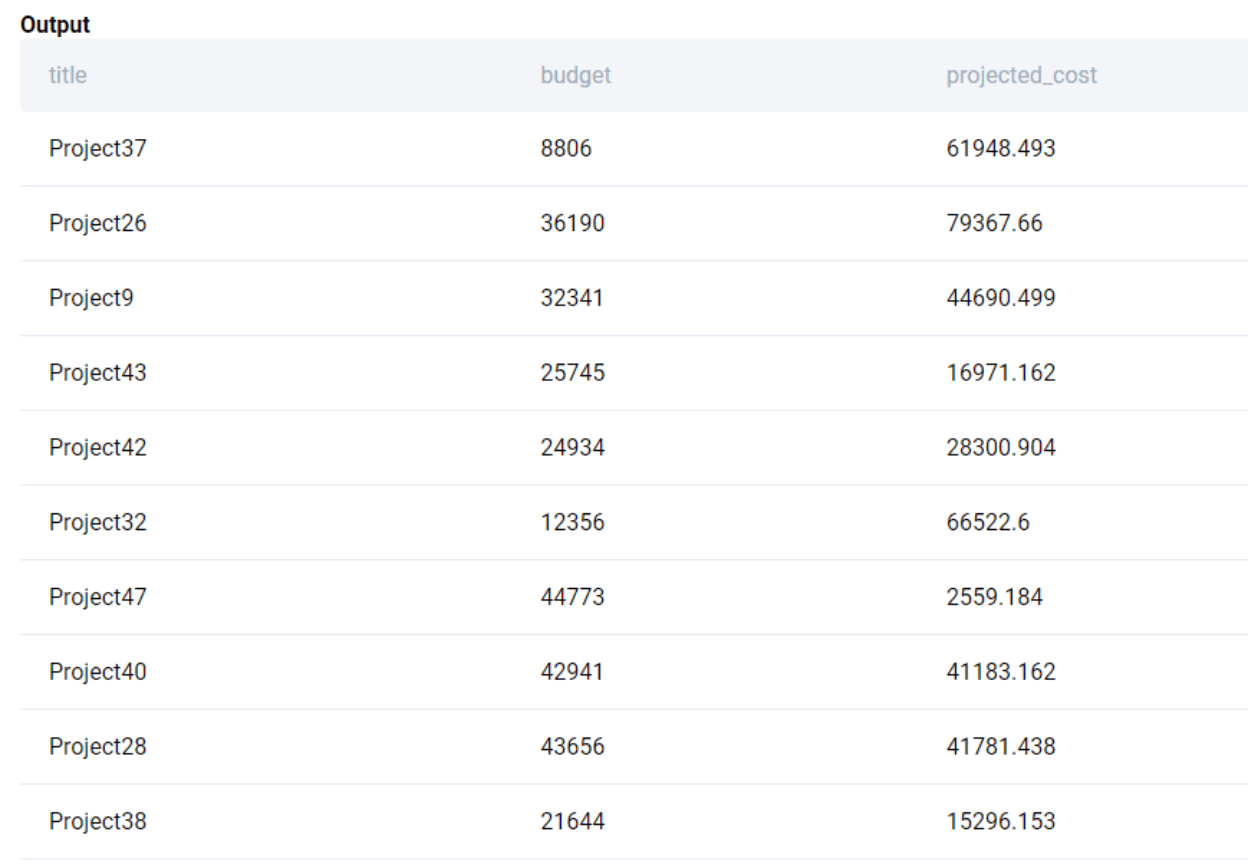This screenshot has width=1255, height=866.
Task: Select the Project9 title cell
Action: (x=91, y=299)
